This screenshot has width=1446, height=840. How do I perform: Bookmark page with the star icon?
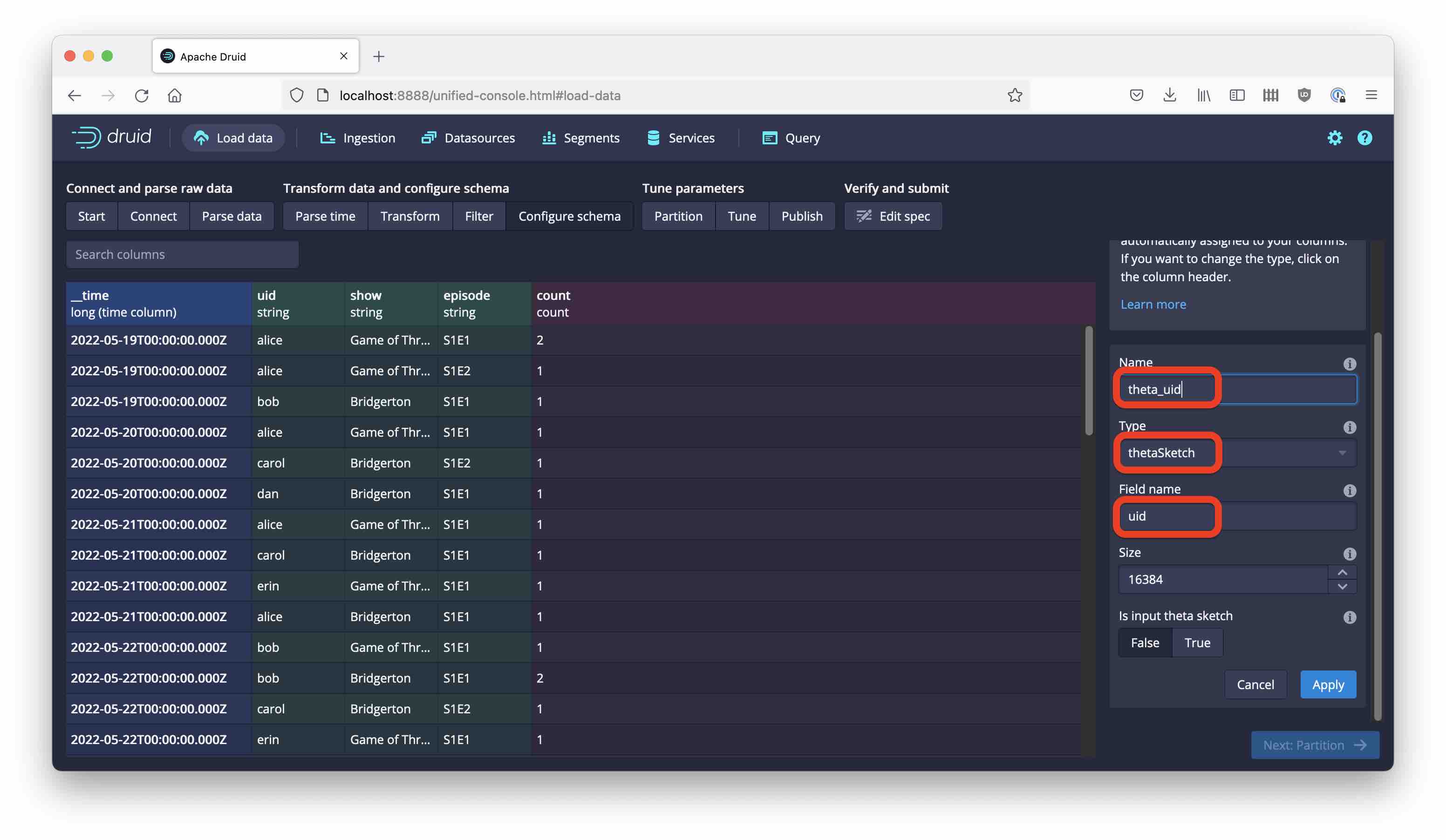(1015, 95)
